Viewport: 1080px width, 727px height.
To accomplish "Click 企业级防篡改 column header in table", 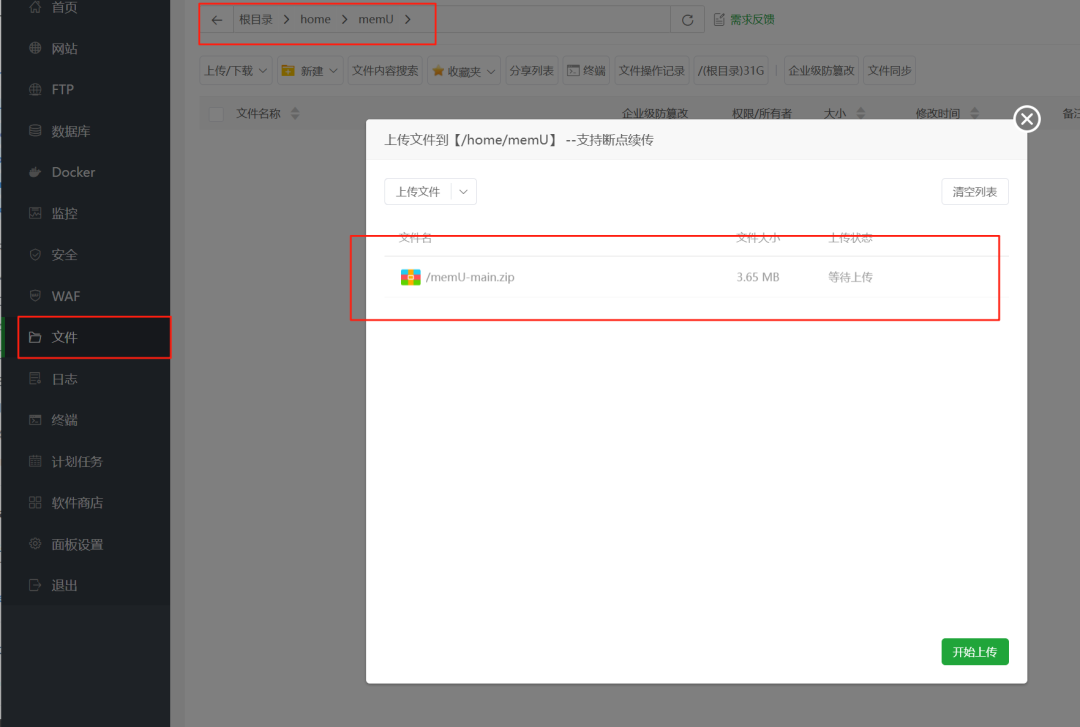I will pyautogui.click(x=655, y=113).
